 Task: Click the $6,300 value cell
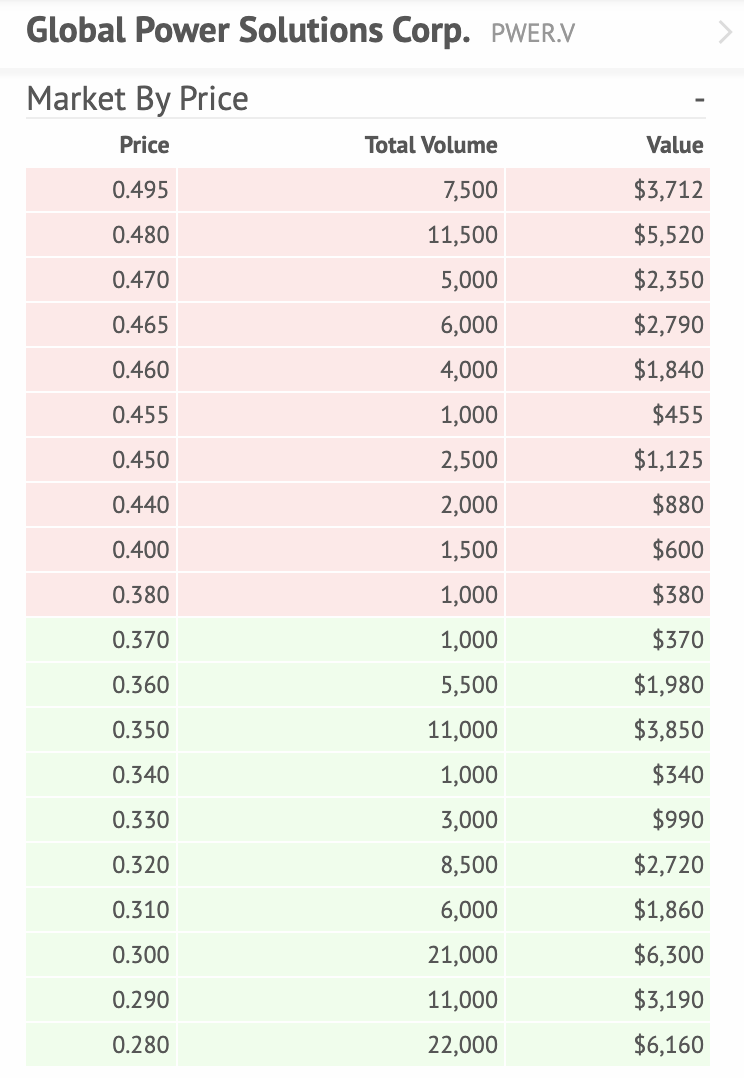[x=668, y=955]
